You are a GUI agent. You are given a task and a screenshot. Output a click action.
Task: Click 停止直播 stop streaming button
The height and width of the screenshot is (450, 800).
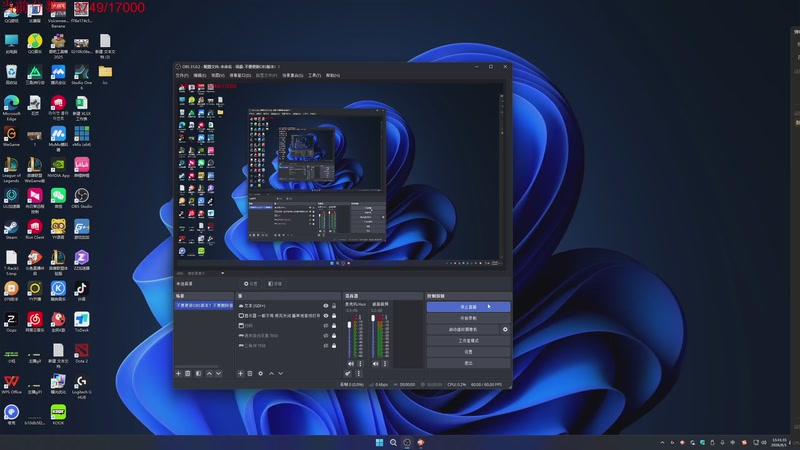click(x=468, y=307)
